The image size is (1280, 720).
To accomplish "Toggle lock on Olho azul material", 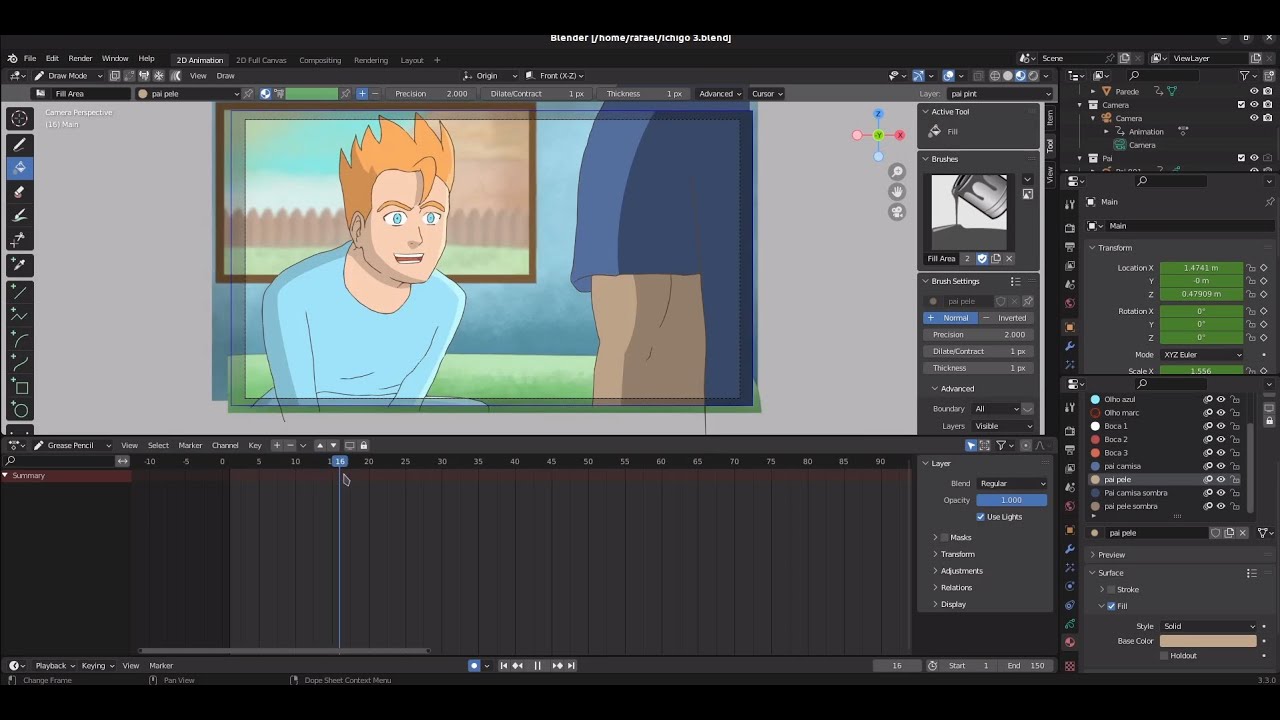I will (1235, 399).
